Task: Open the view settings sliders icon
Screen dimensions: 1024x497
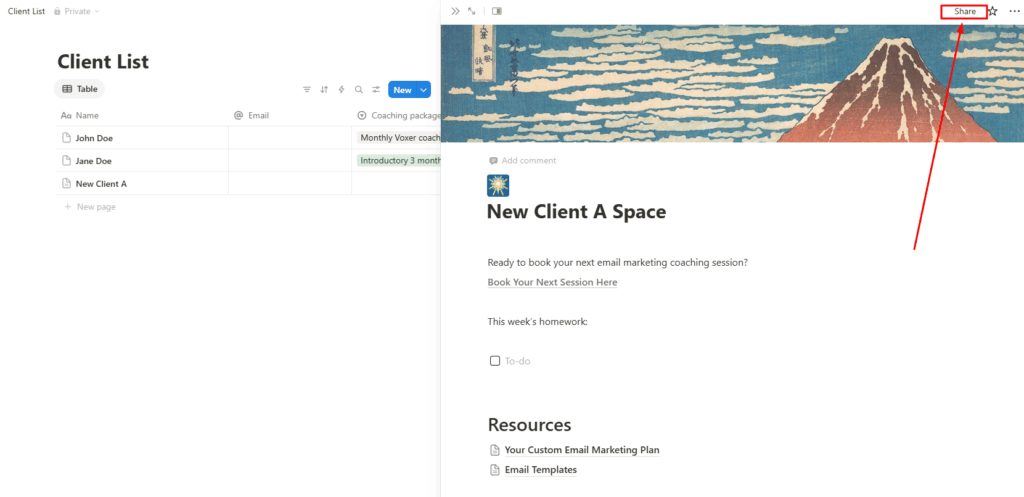Action: pyautogui.click(x=376, y=89)
